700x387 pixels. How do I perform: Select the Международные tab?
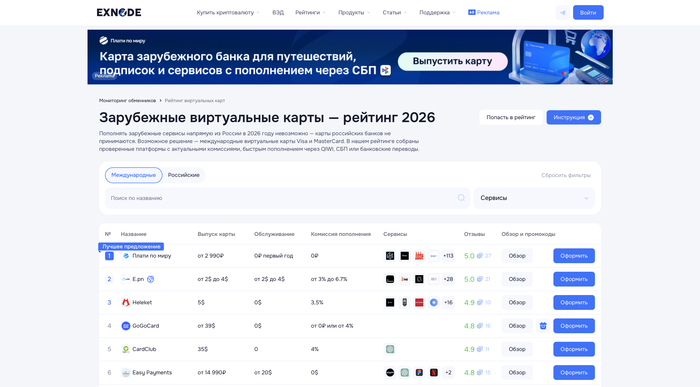[133, 175]
